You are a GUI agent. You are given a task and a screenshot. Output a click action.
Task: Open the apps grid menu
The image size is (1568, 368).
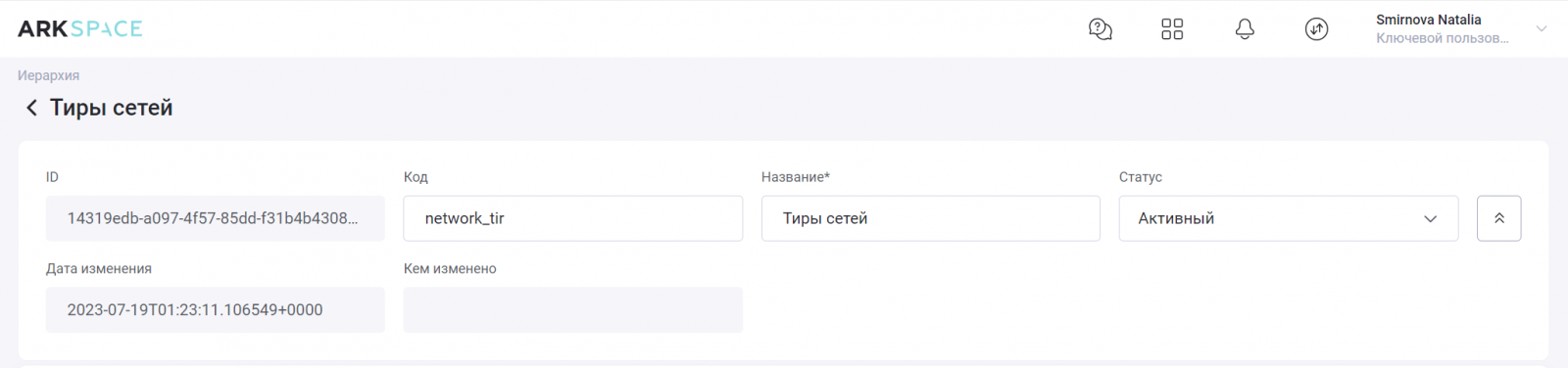click(1172, 29)
